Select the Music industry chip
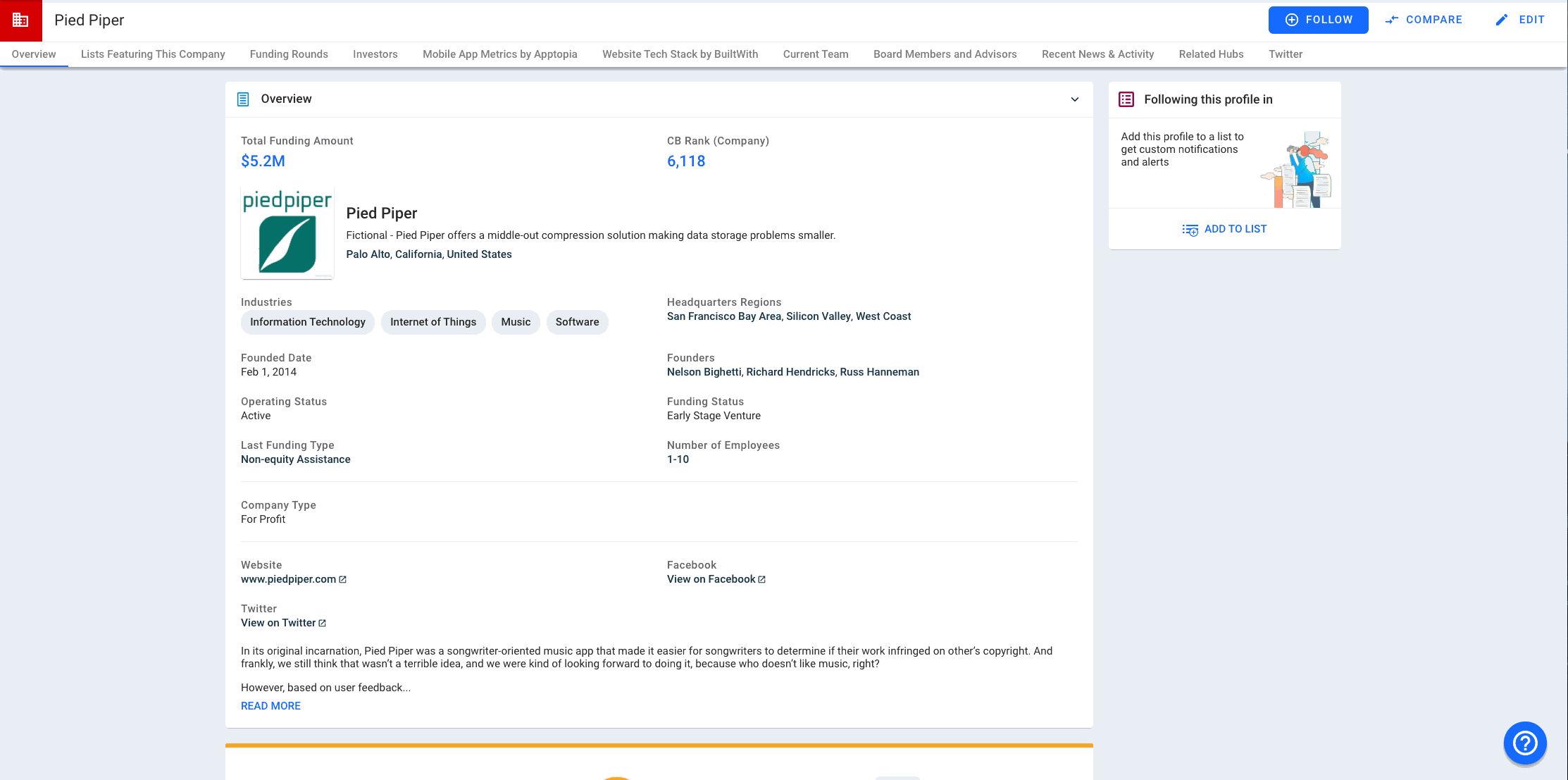Image resolution: width=1568 pixels, height=780 pixels. (516, 322)
